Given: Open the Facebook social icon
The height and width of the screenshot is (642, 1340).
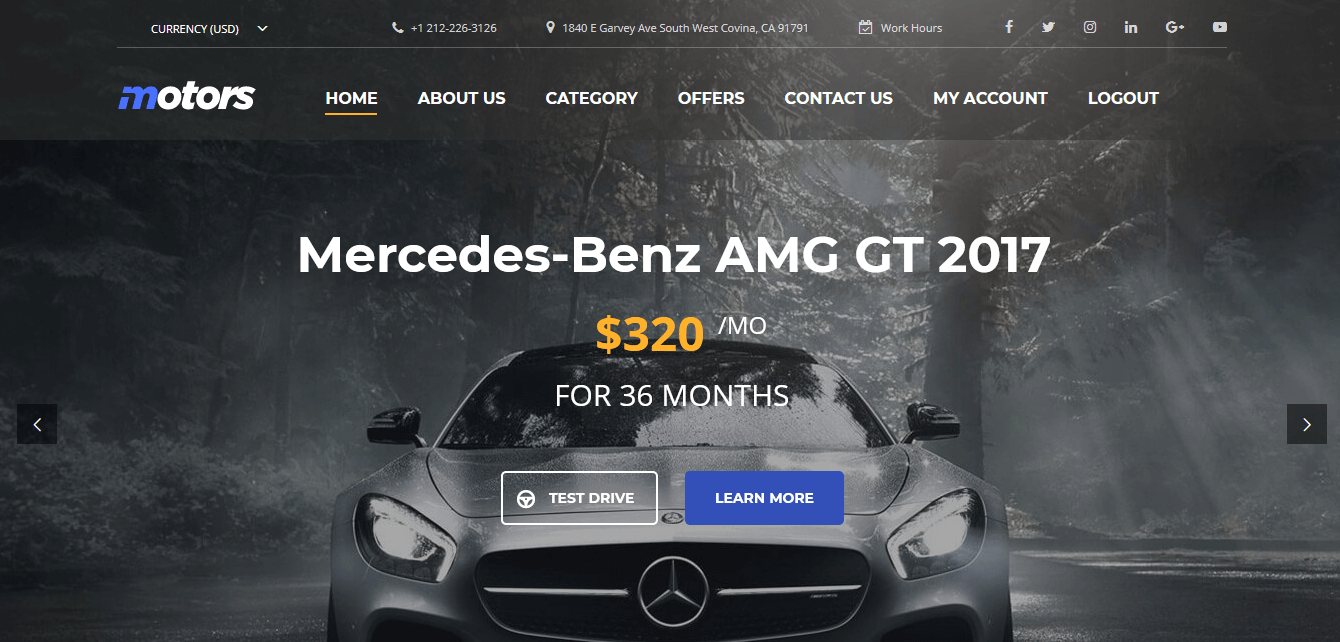Looking at the screenshot, I should (x=1009, y=27).
